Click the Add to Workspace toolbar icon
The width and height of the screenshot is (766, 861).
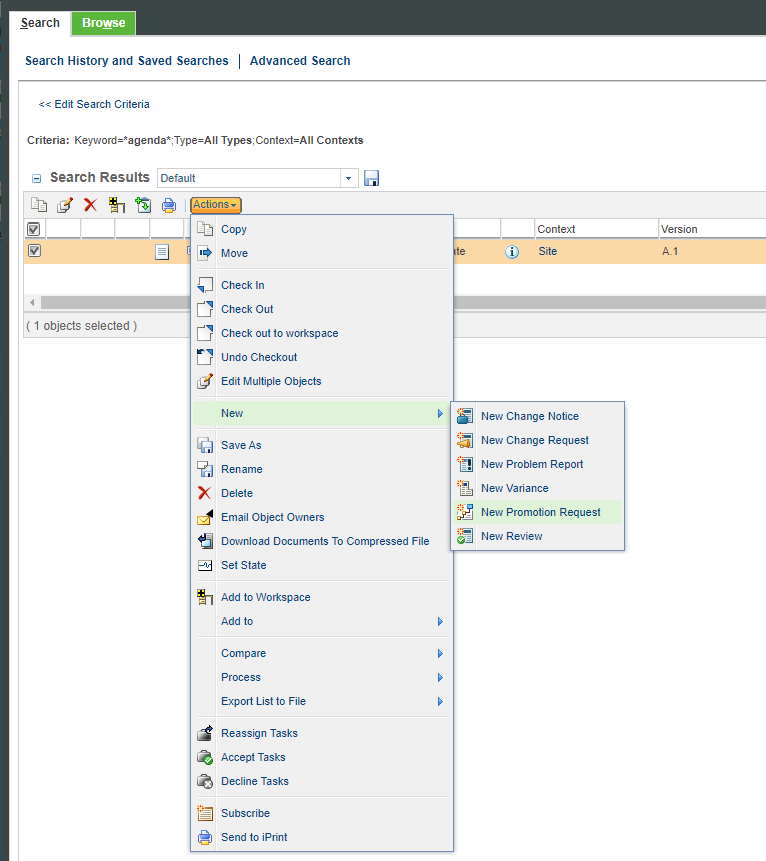pyautogui.click(x=117, y=205)
